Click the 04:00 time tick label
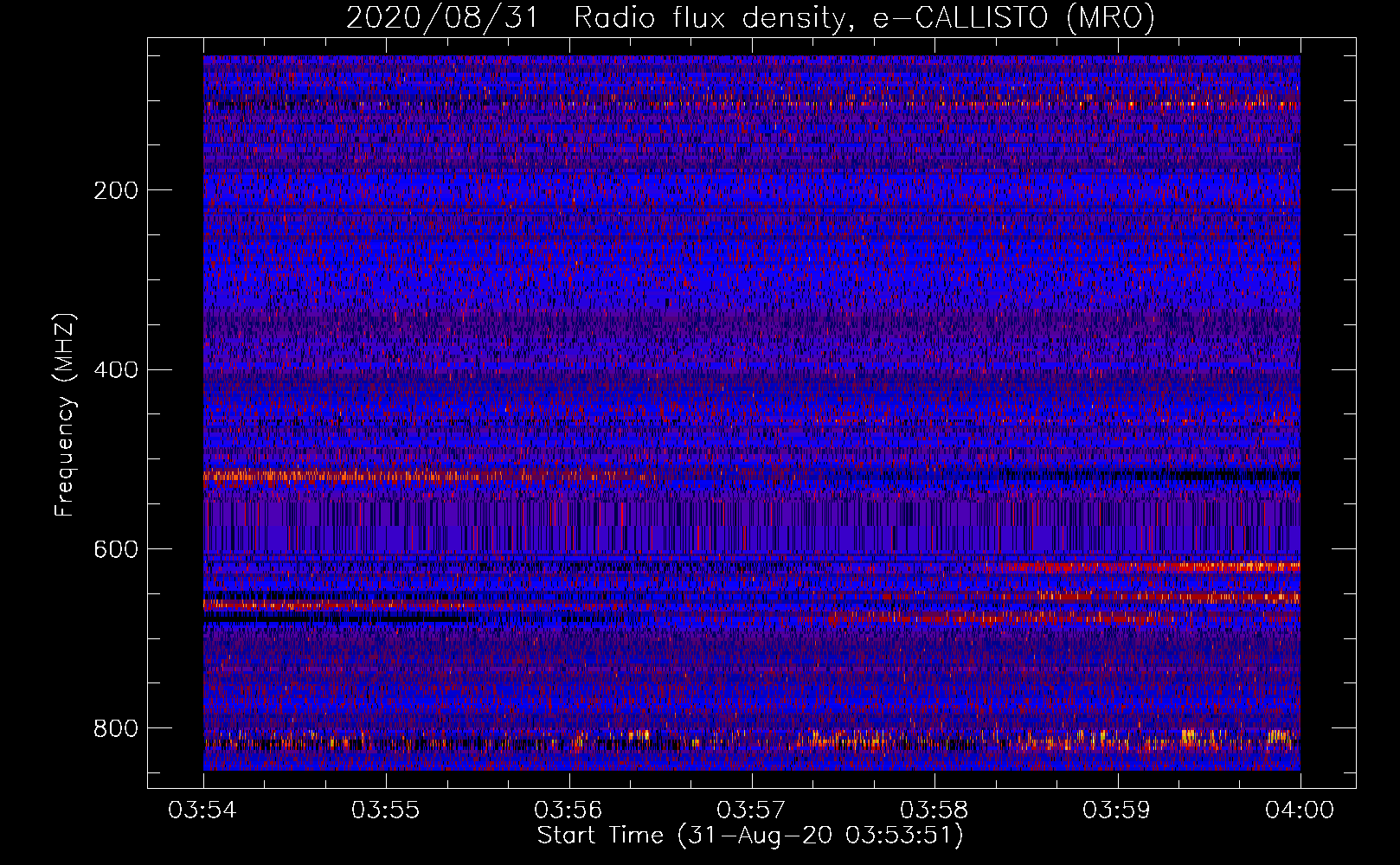The width and height of the screenshot is (1400, 865). click(x=1300, y=810)
